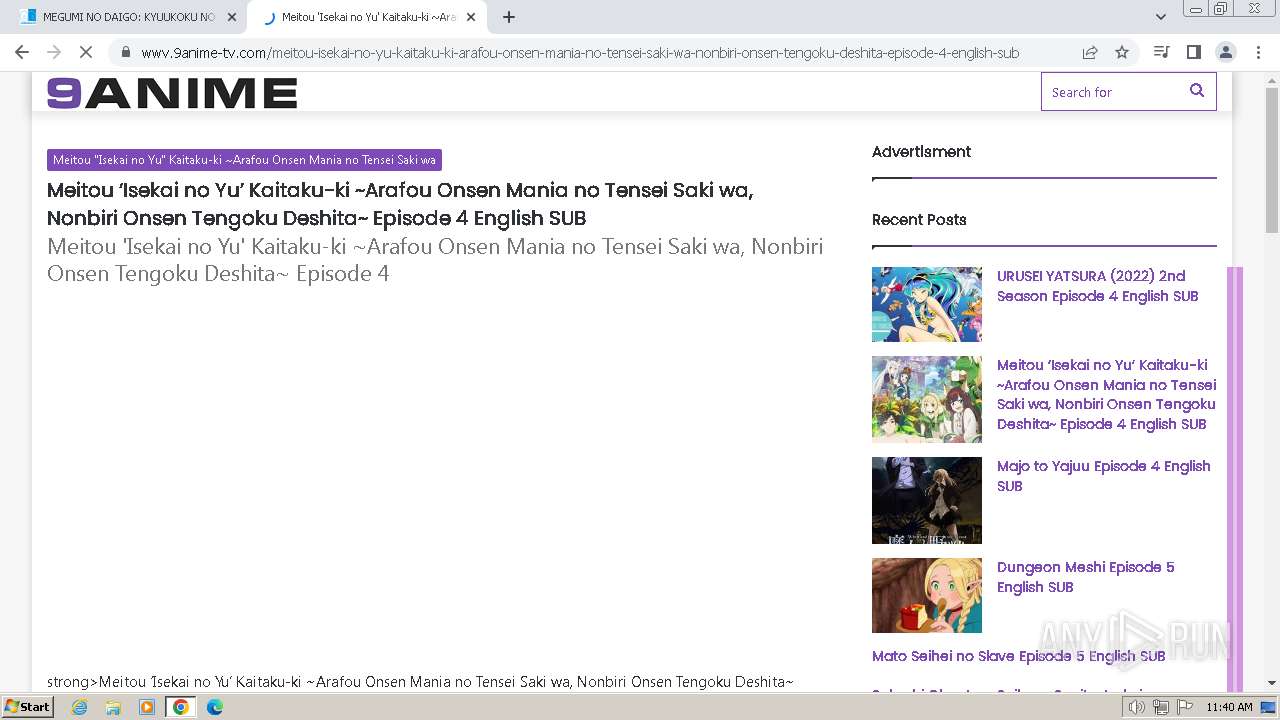The height and width of the screenshot is (720, 1280).
Task: Open a new browser tab
Action: pyautogui.click(x=509, y=17)
